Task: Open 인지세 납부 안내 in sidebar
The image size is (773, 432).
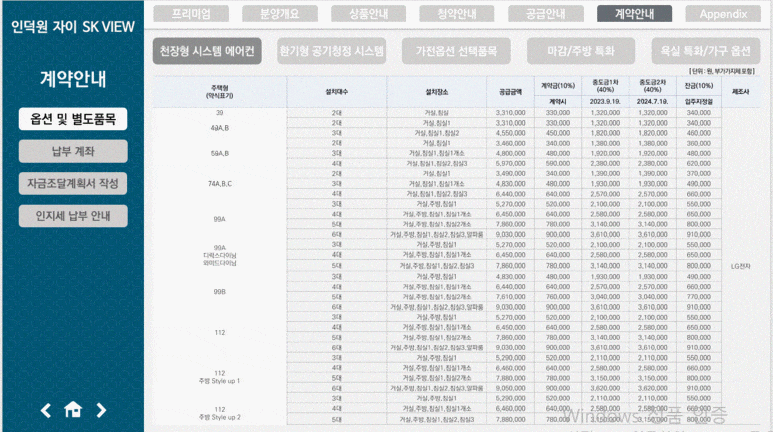Action: tap(73, 216)
